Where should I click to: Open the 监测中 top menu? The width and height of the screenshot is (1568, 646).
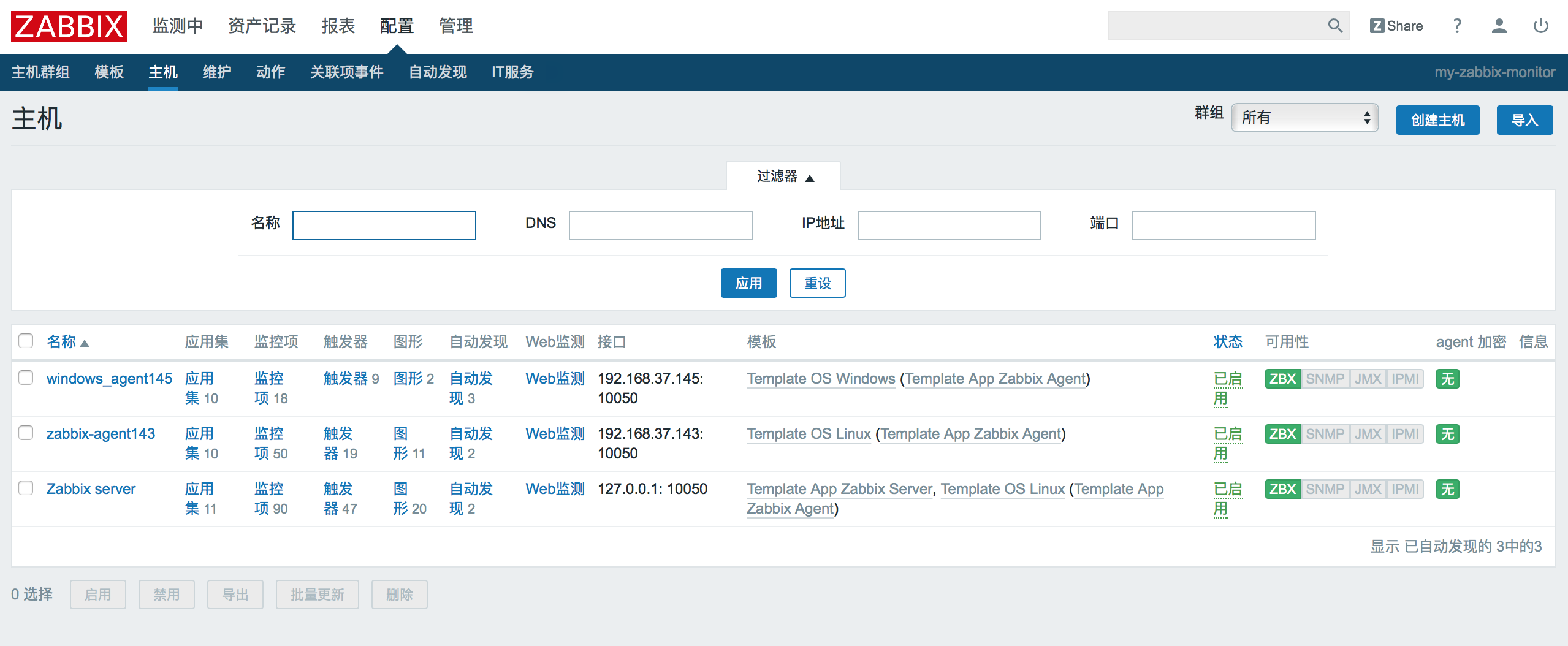(x=178, y=26)
